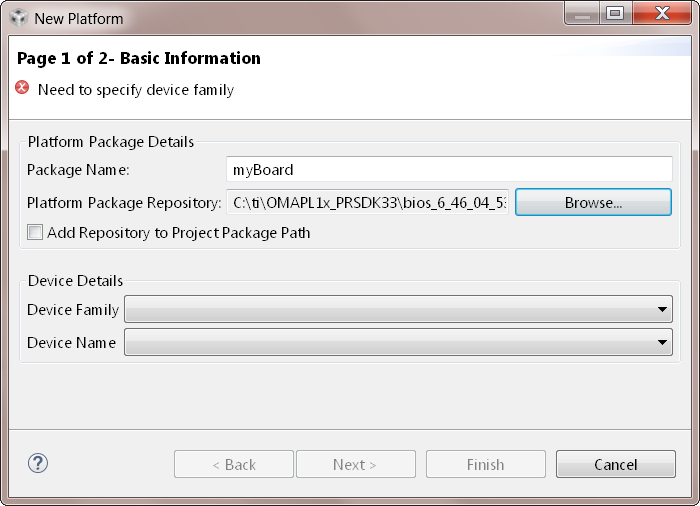Click the Device Family label

tap(73, 310)
